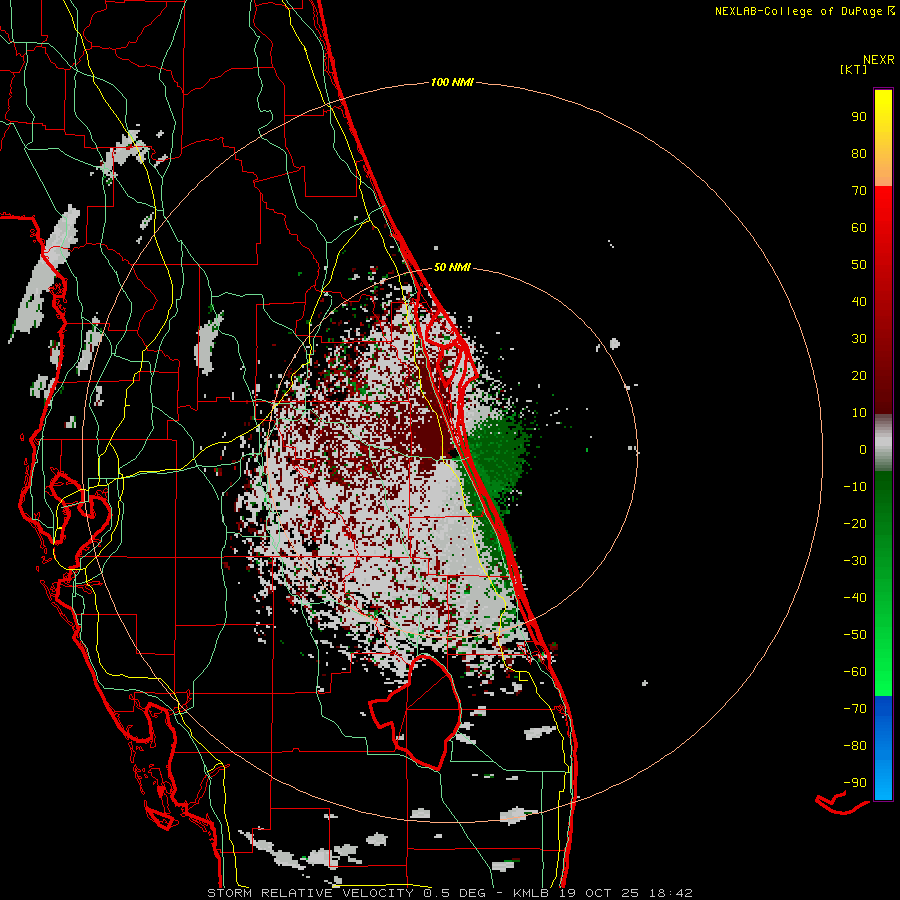Click the -90 value on the velocity scale
Image resolution: width=900 pixels, height=900 pixels.
point(855,782)
